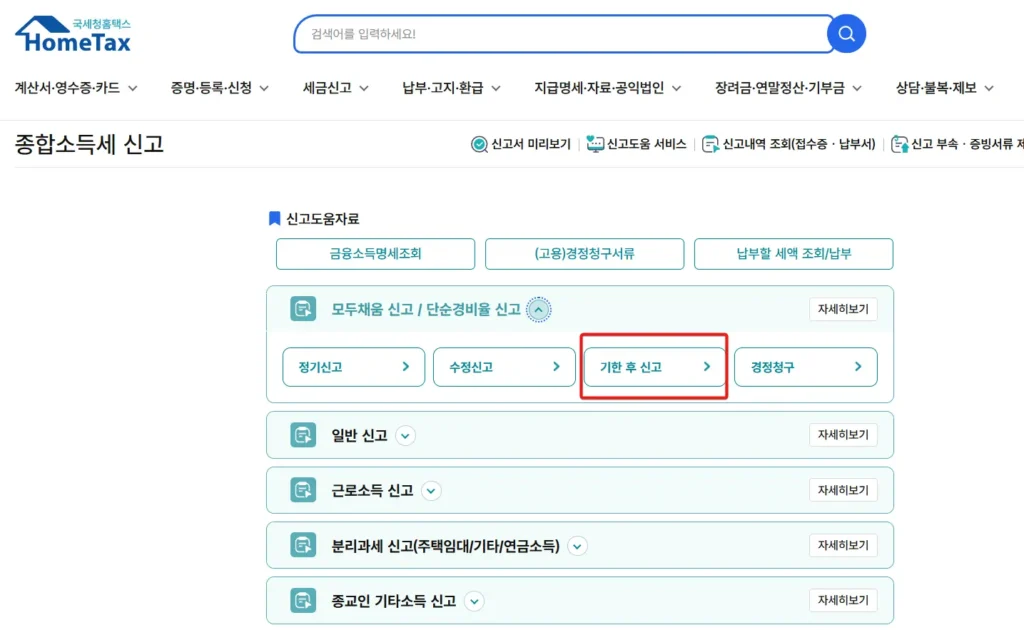Open the 증명·등록·신청 menu
The image size is (1024, 630).
click(x=219, y=87)
